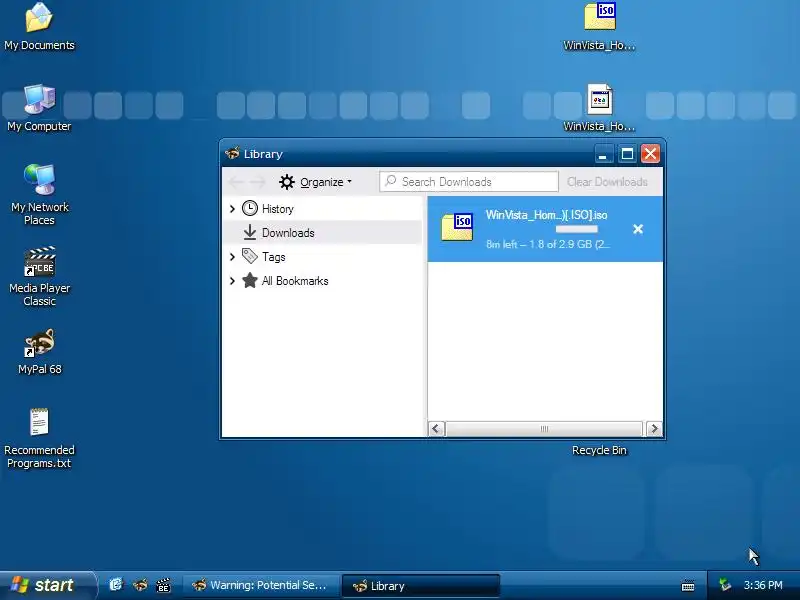This screenshot has height=600, width=800.
Task: Click the History clock icon
Action: coord(249,208)
